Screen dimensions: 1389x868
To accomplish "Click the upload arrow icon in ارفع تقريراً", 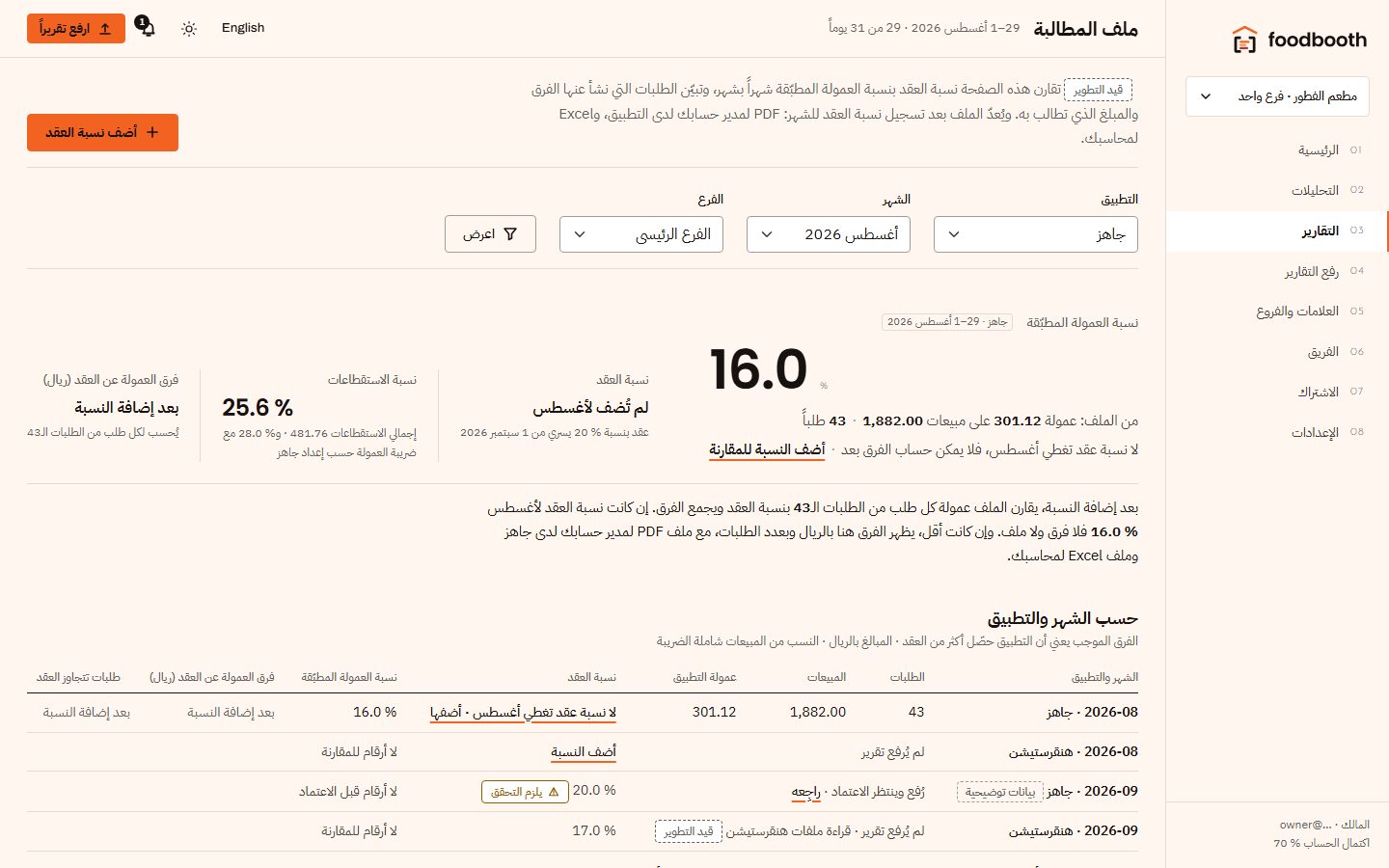I will (x=105, y=29).
